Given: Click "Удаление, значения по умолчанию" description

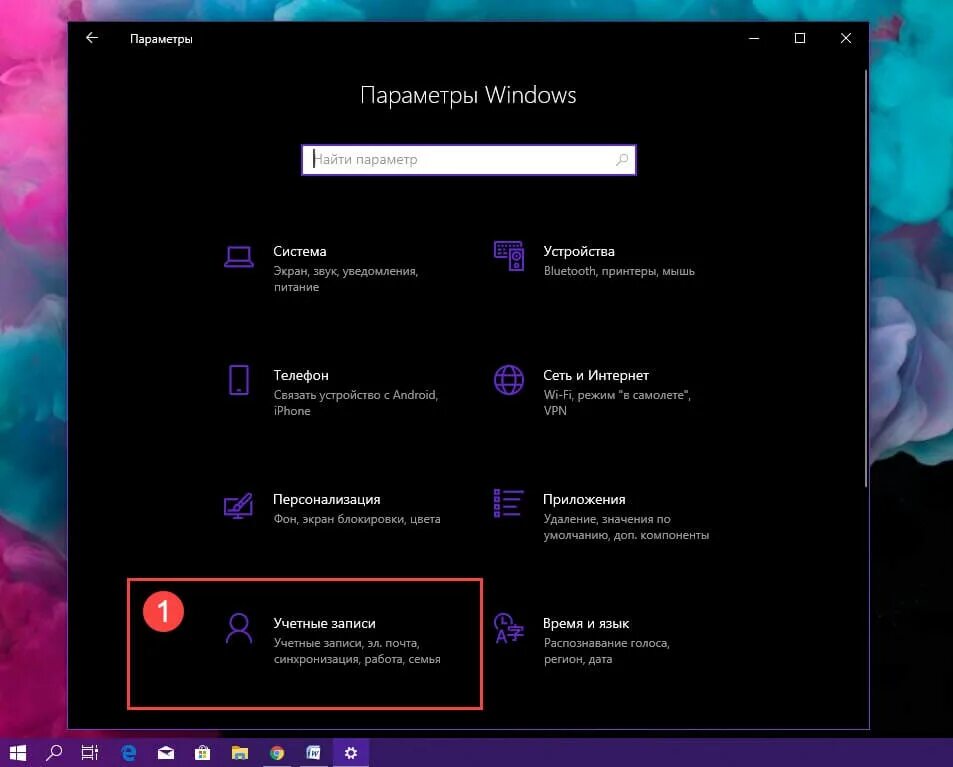Looking at the screenshot, I should click(x=626, y=527).
